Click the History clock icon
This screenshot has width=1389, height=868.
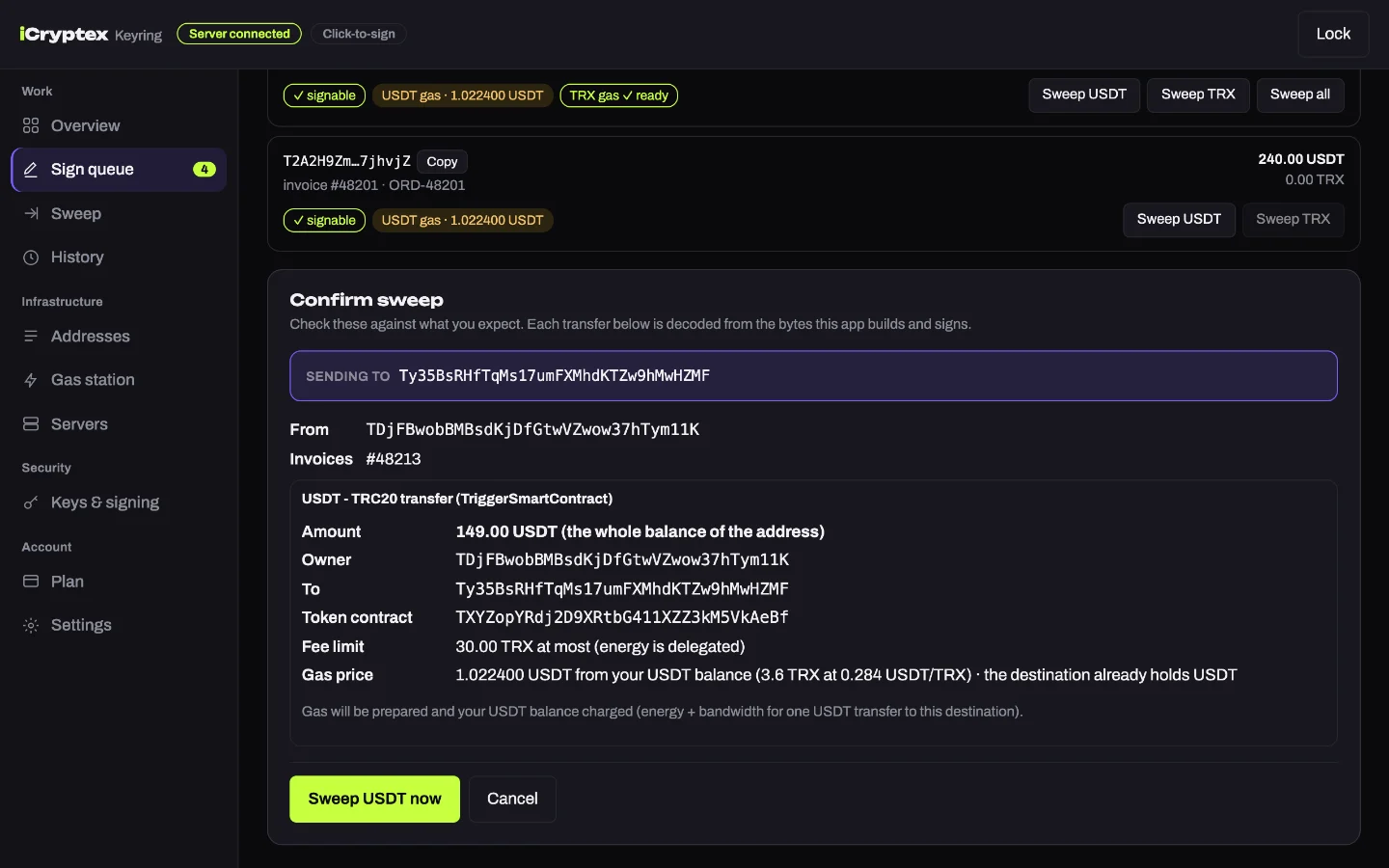[31, 258]
